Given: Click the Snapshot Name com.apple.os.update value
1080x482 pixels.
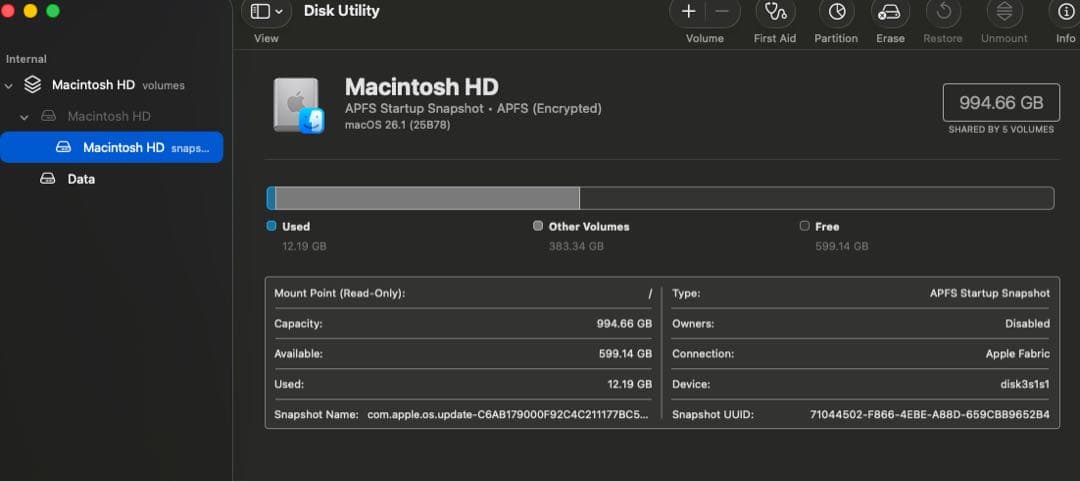Looking at the screenshot, I should coord(508,415).
